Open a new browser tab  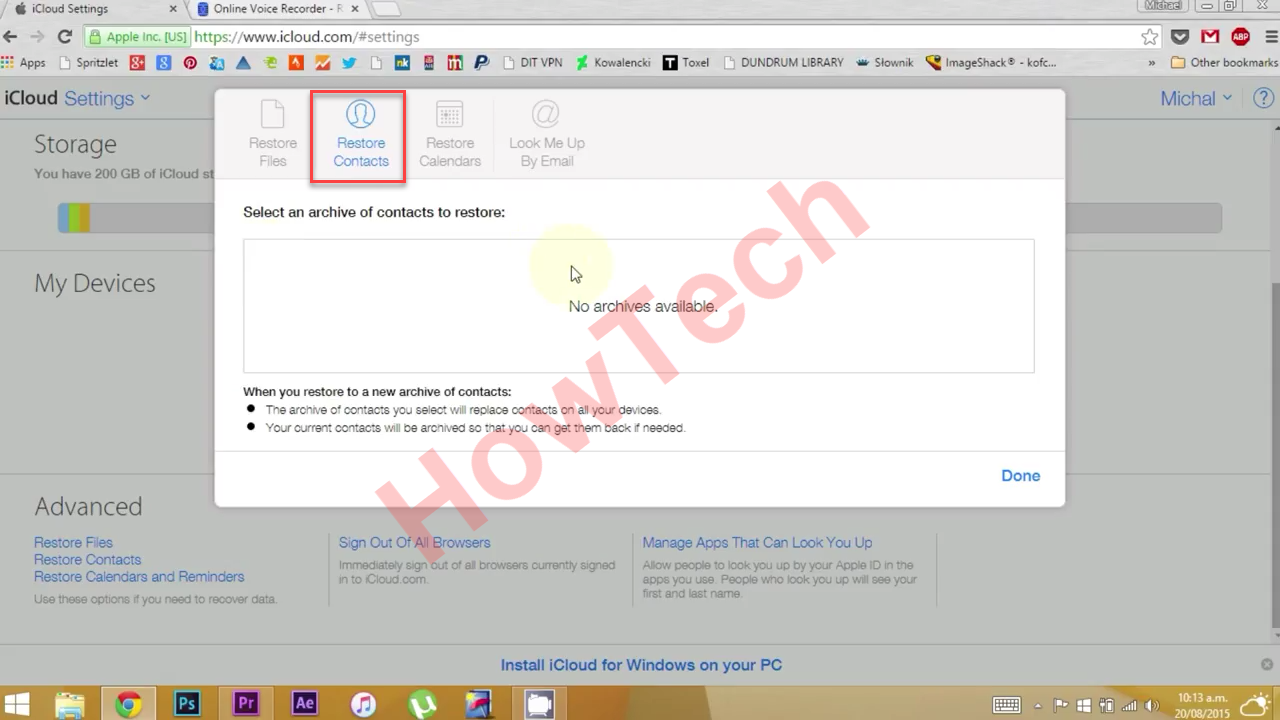point(386,9)
